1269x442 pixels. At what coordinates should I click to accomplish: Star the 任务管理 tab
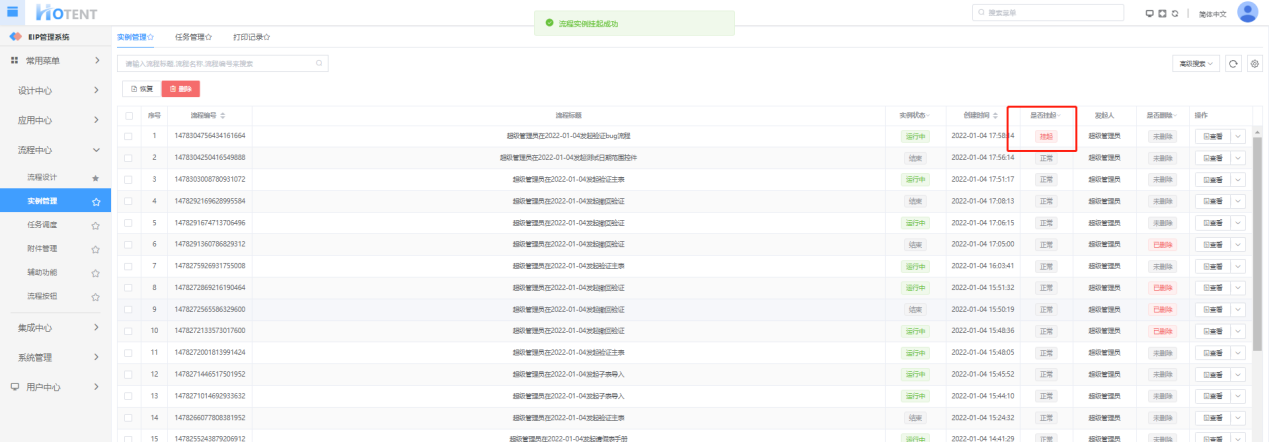point(208,37)
